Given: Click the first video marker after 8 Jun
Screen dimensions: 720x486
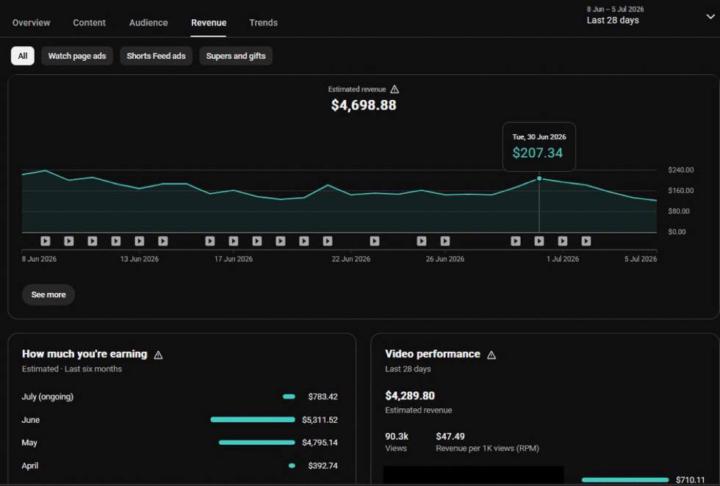Looking at the screenshot, I should pos(45,241).
